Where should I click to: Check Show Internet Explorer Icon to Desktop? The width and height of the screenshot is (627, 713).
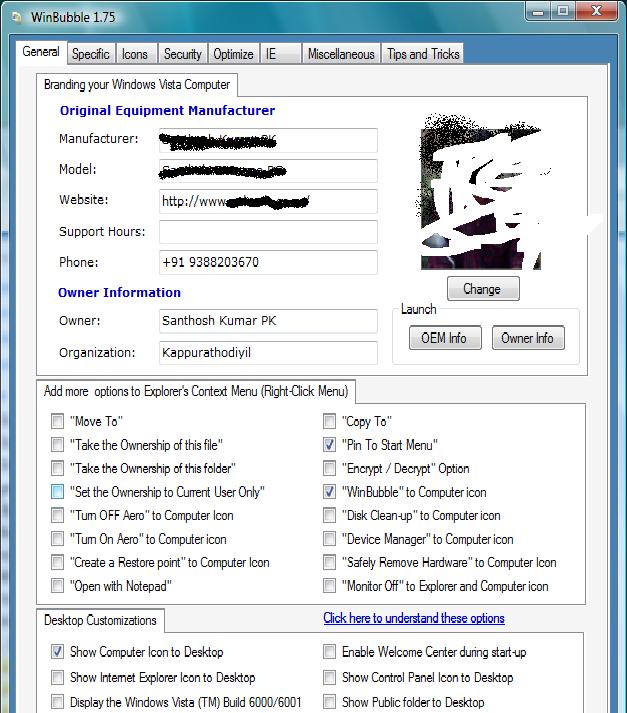[x=57, y=678]
